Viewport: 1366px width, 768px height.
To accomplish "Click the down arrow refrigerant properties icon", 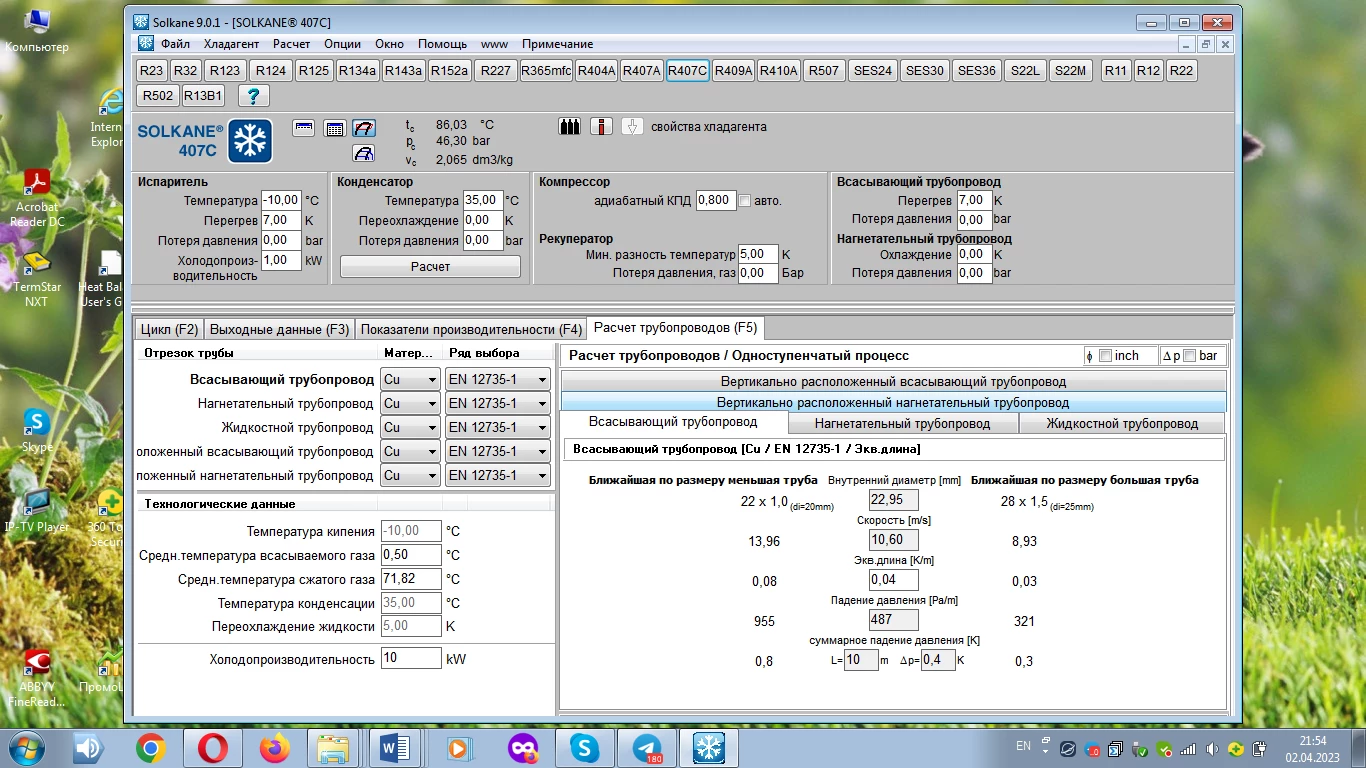I will tap(632, 126).
